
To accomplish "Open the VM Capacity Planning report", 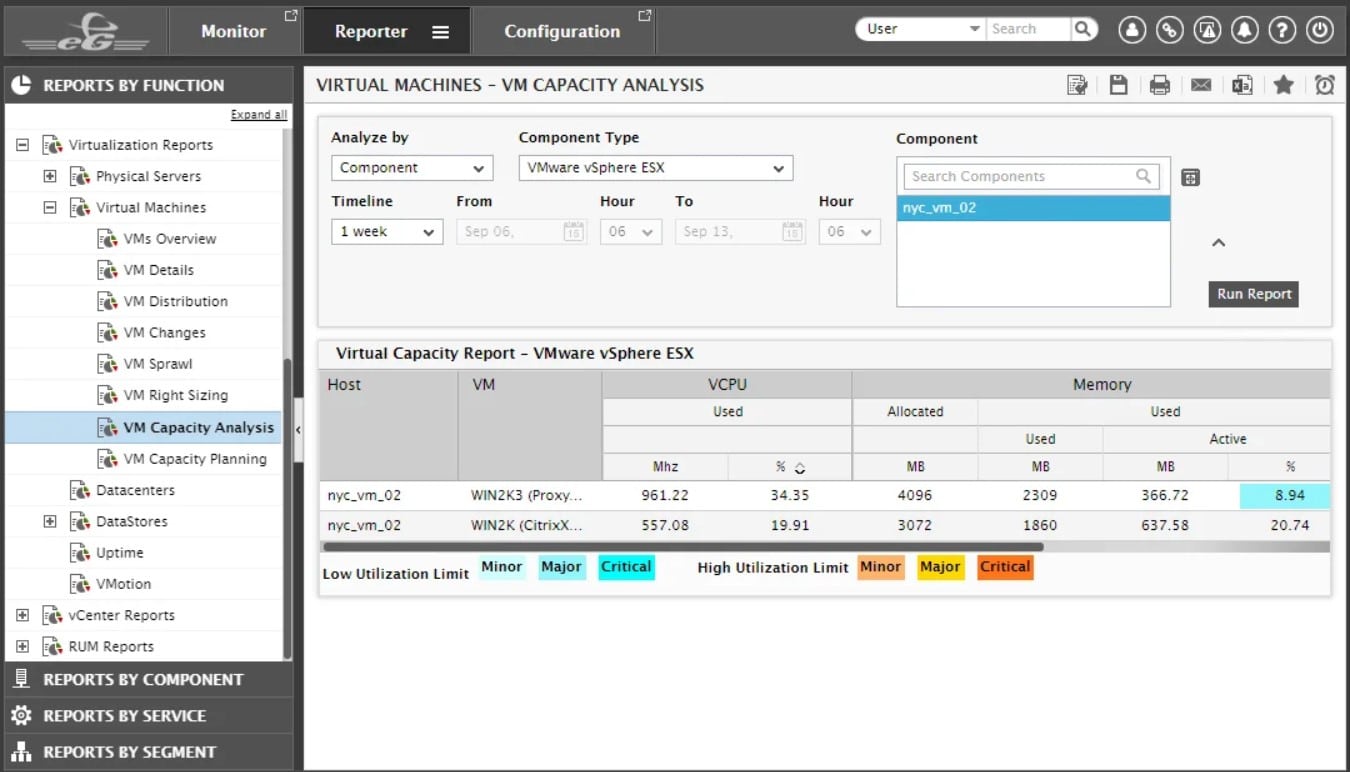I will tap(194, 459).
